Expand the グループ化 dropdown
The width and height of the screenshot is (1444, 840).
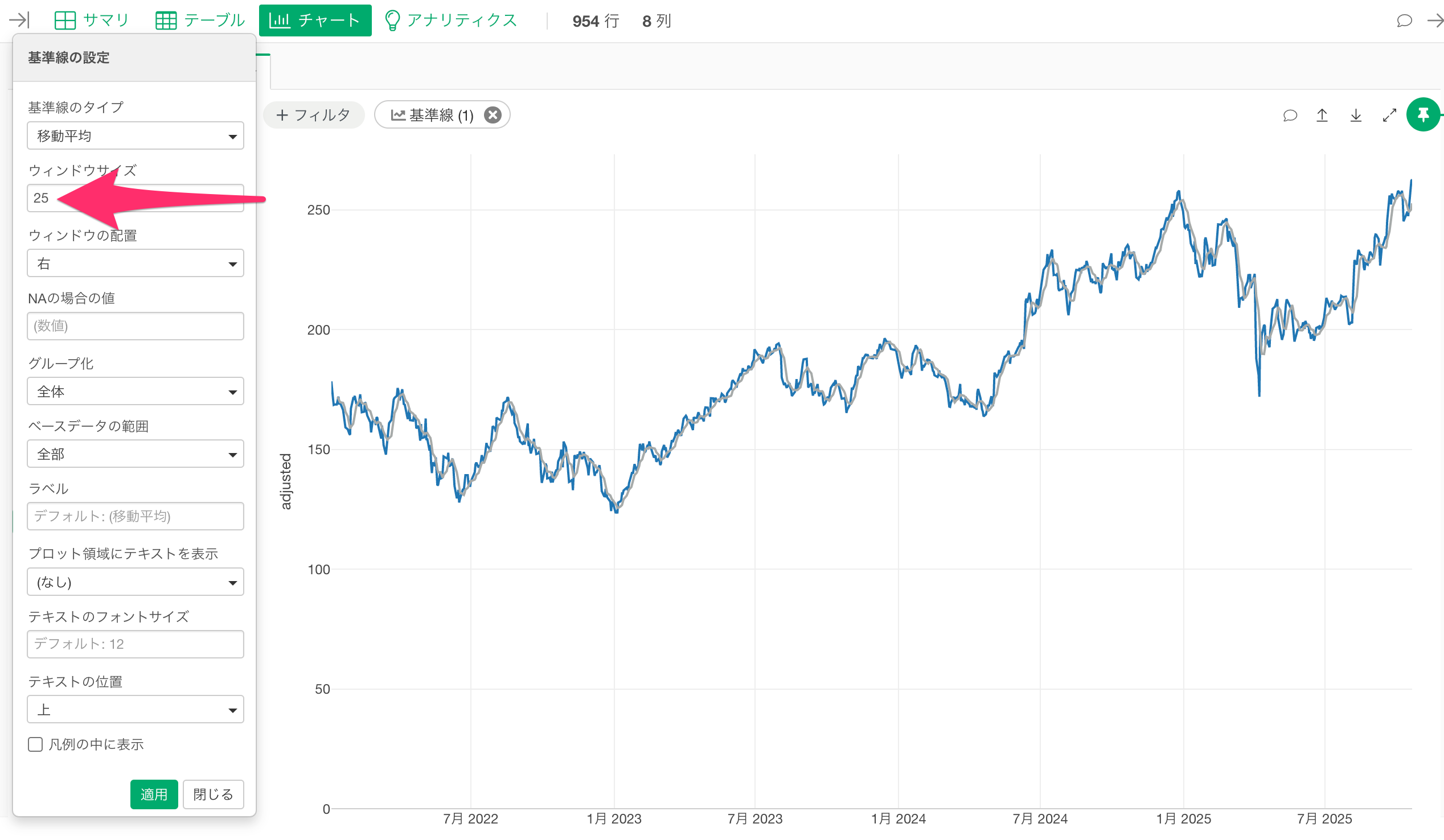click(x=135, y=391)
